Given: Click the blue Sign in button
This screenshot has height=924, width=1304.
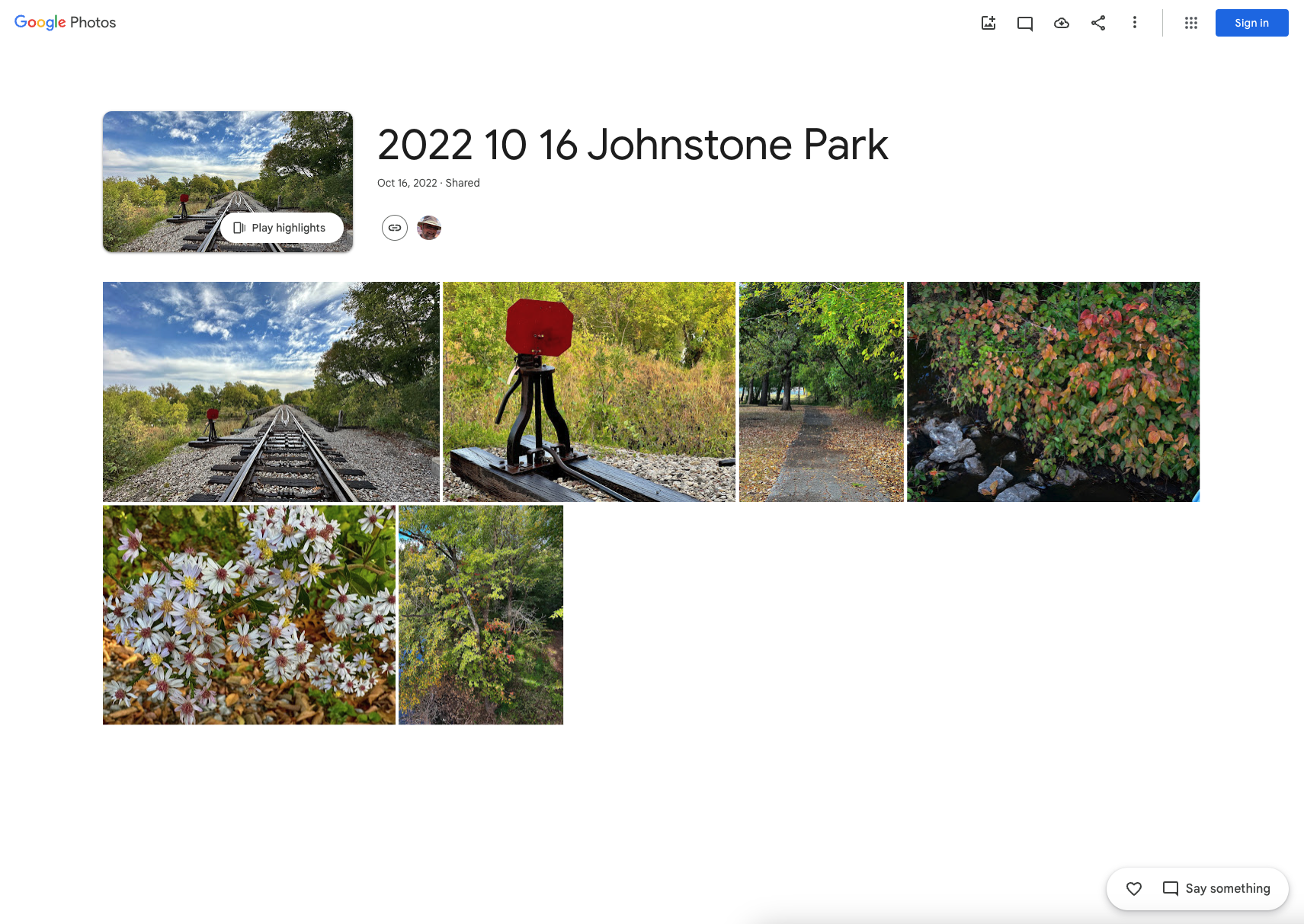Looking at the screenshot, I should (x=1251, y=23).
